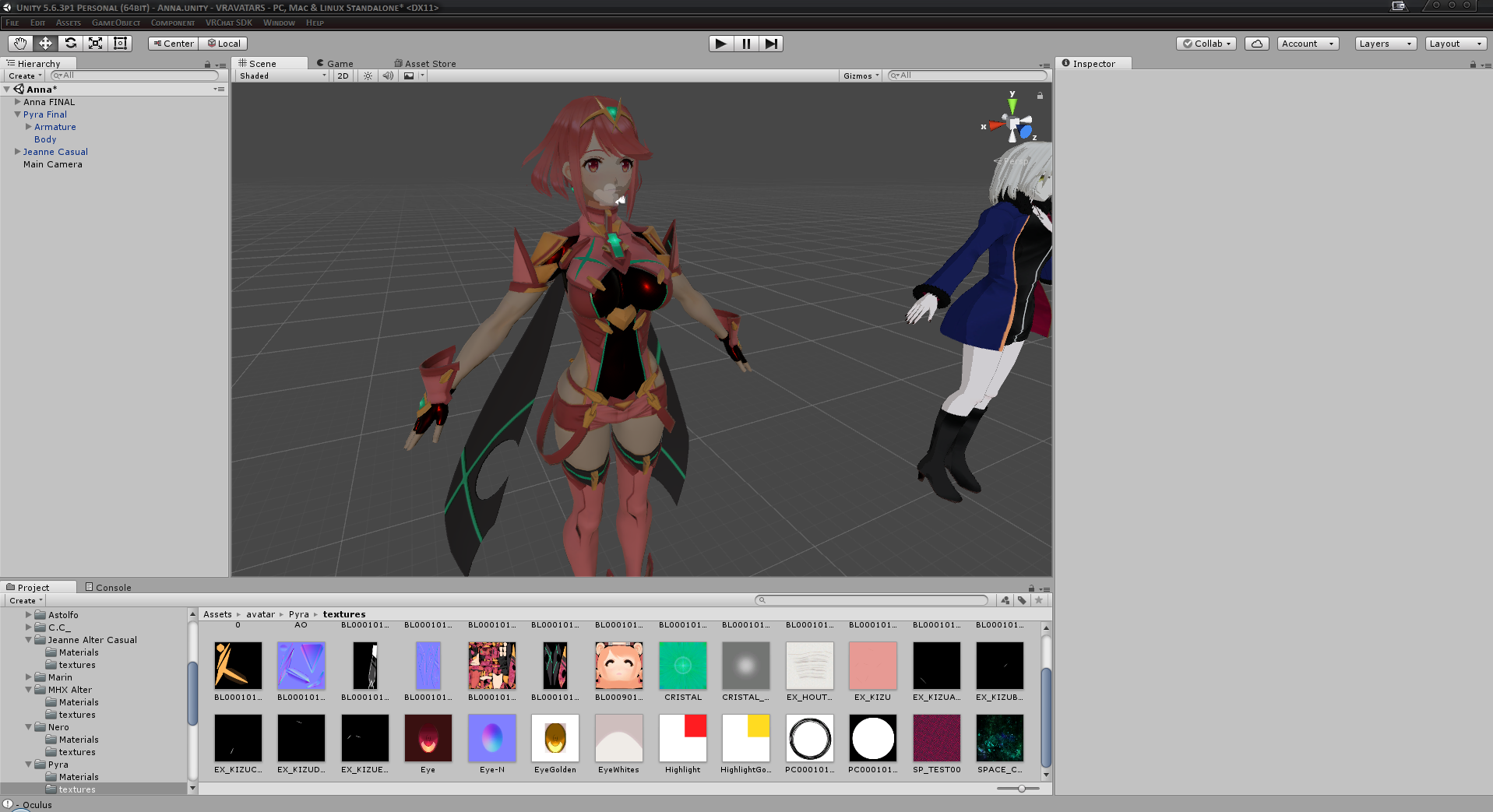Lock the Inspector panel
Viewport: 1493px width, 812px height.
pos(1473,65)
